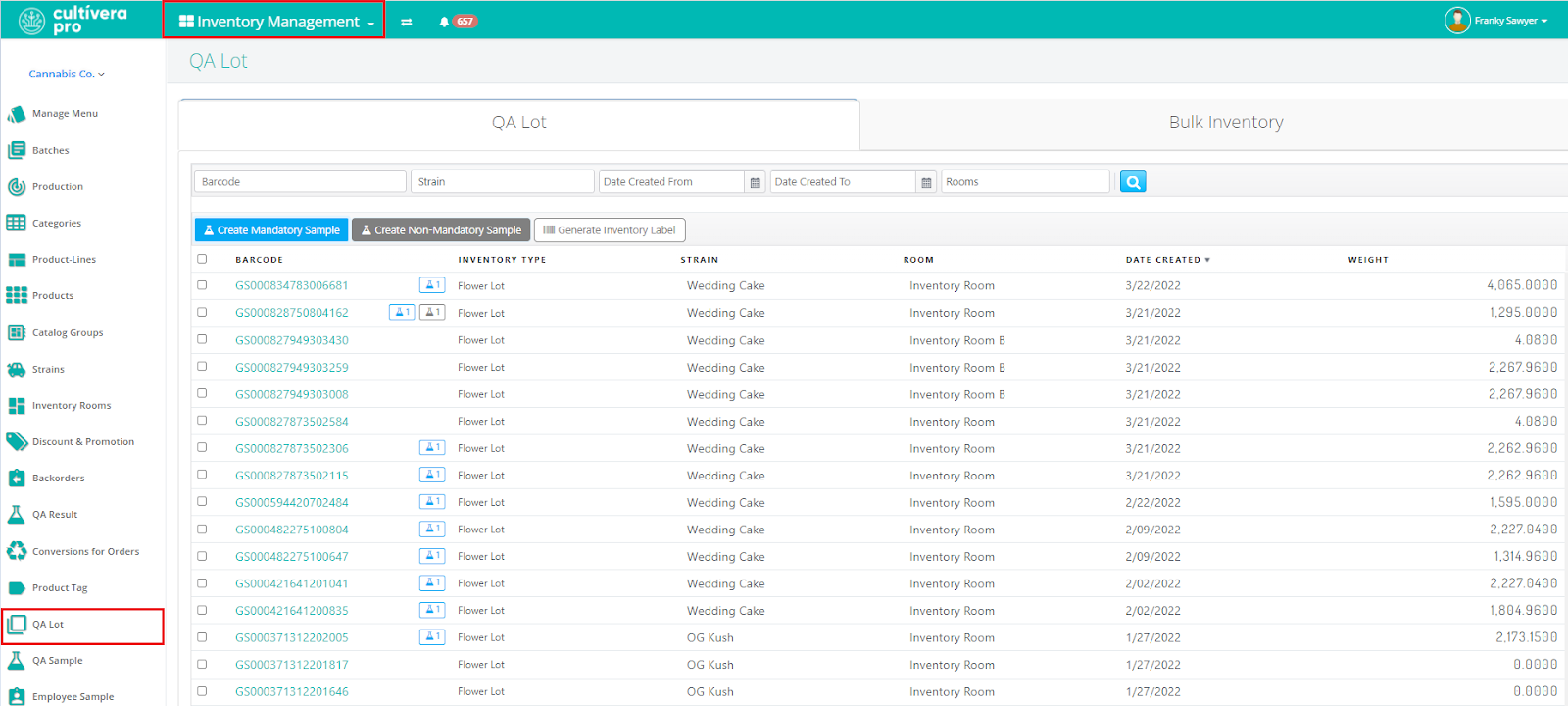1568x706 pixels.
Task: Open calendar picker for Date Created To
Action: 926,182
